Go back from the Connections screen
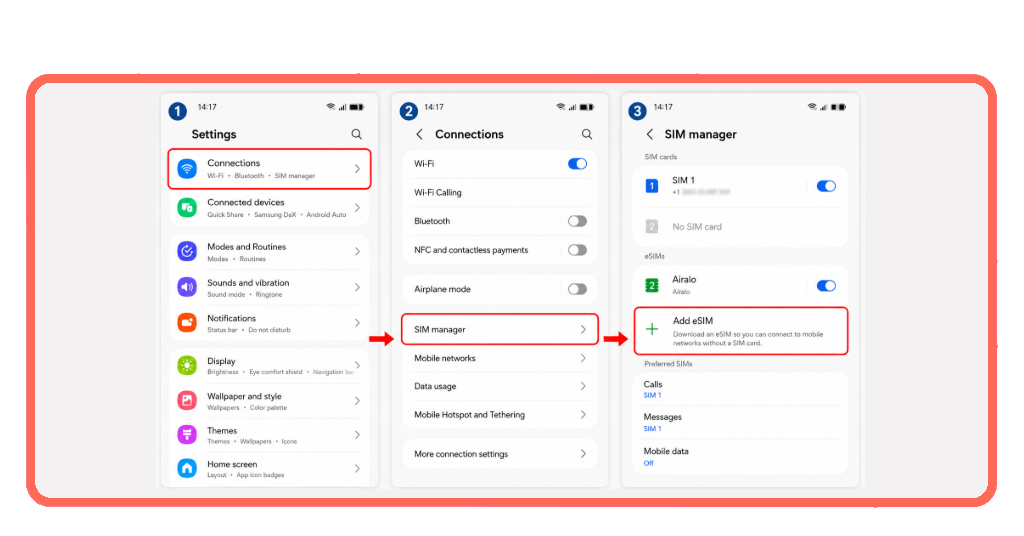The width and height of the screenshot is (1024, 536). tap(419, 134)
